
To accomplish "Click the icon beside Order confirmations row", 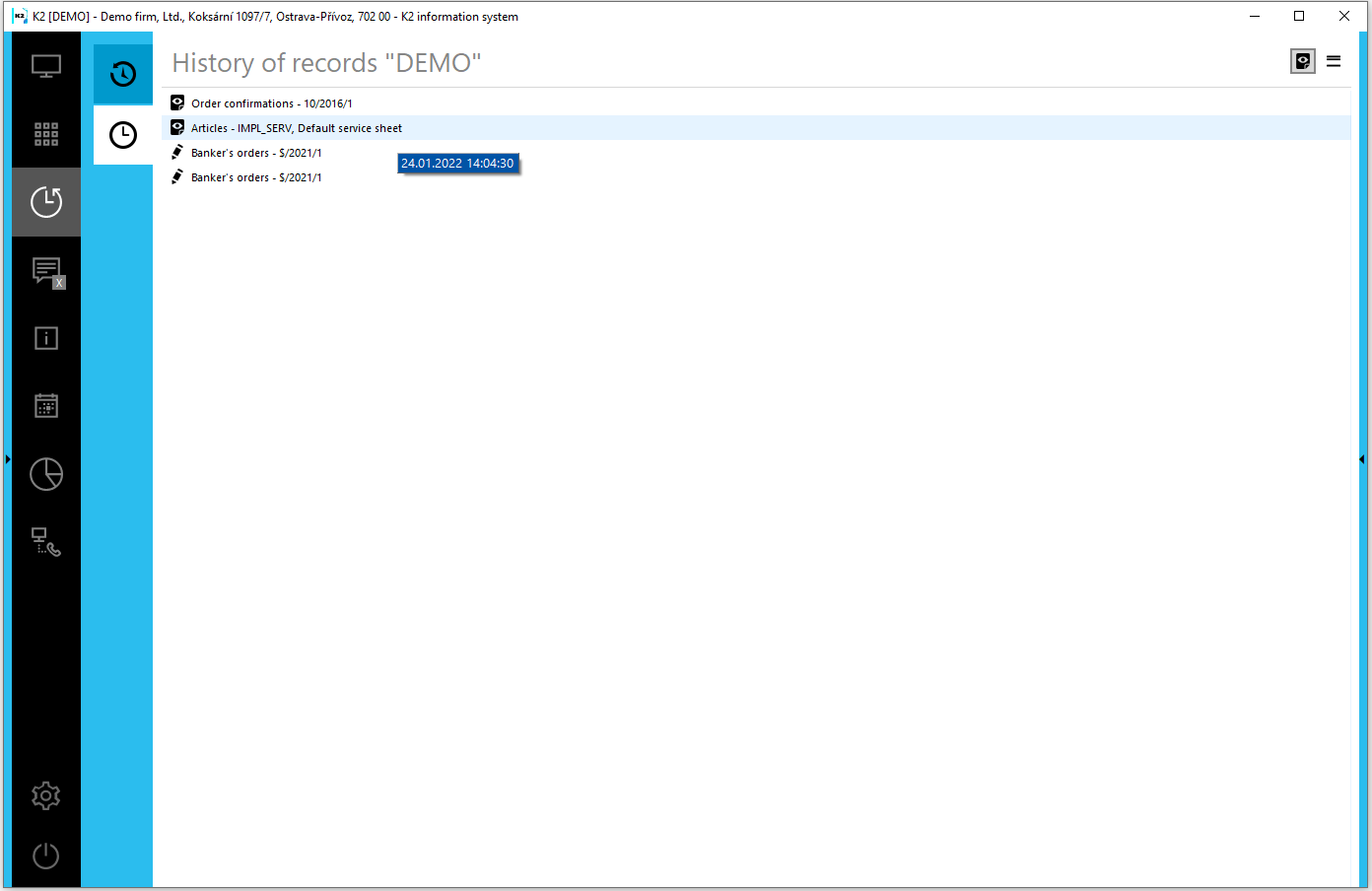I will tap(177, 103).
